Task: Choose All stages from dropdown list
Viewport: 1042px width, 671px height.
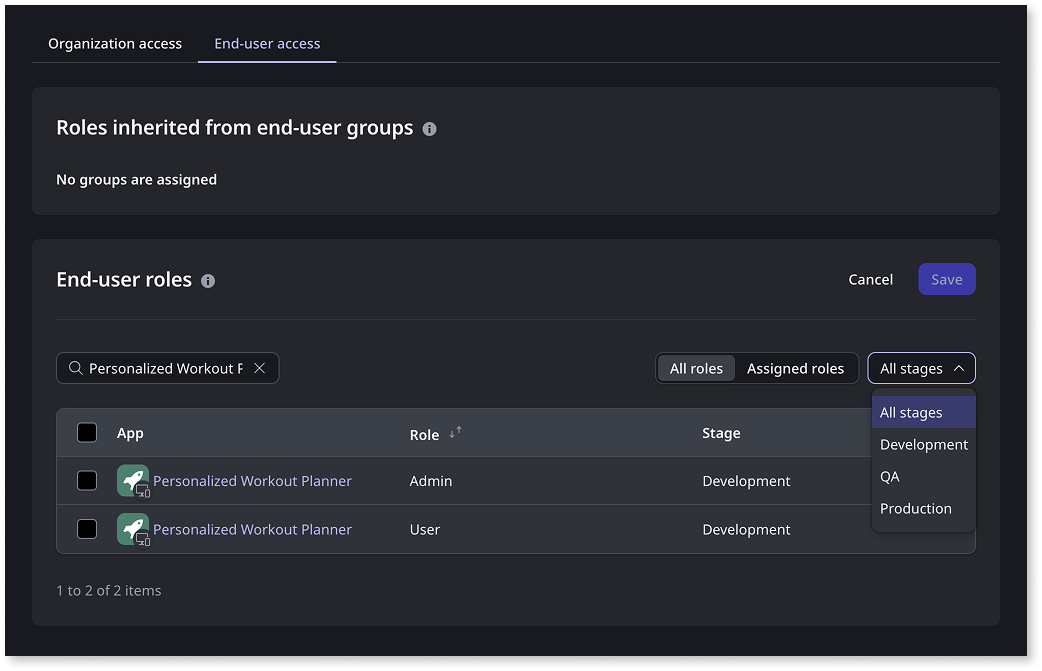Action: 923,413
